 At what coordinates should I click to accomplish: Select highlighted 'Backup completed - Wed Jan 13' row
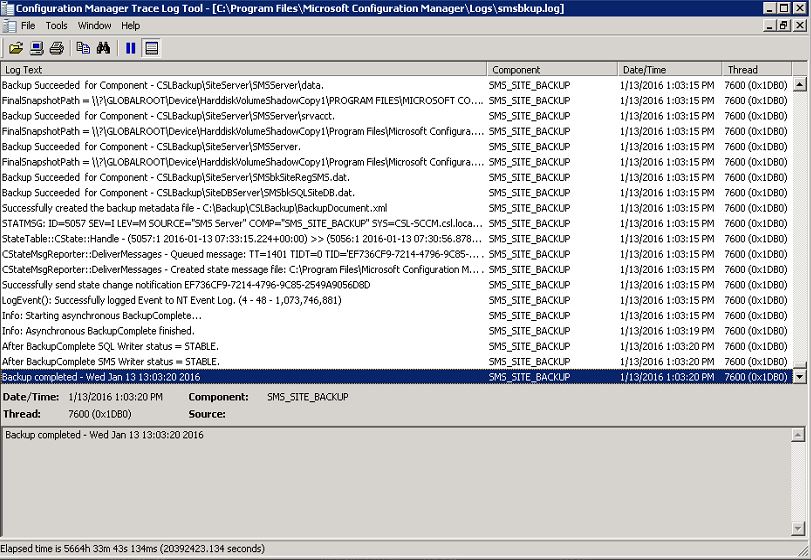pos(396,377)
